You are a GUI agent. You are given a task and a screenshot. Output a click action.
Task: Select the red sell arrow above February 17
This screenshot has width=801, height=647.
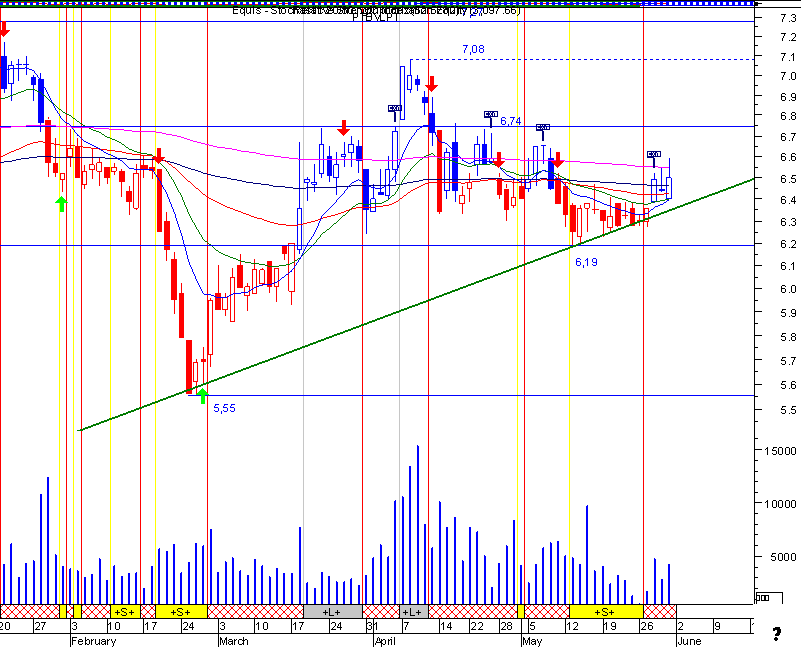pos(158,156)
